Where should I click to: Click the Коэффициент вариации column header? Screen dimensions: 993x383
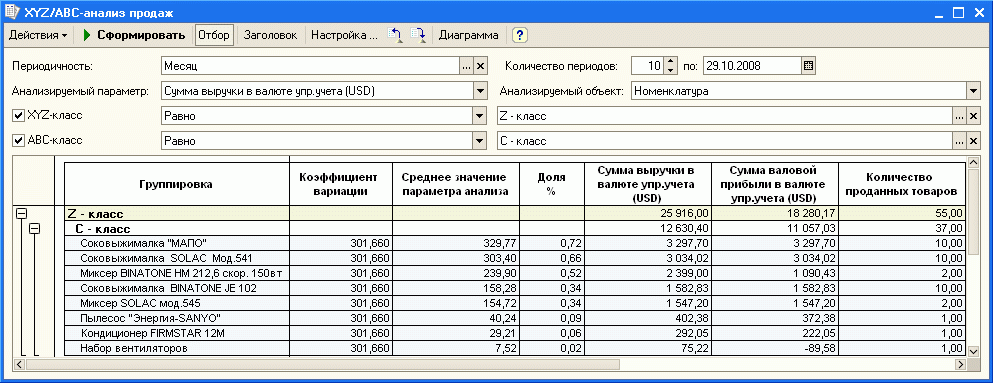click(341, 184)
